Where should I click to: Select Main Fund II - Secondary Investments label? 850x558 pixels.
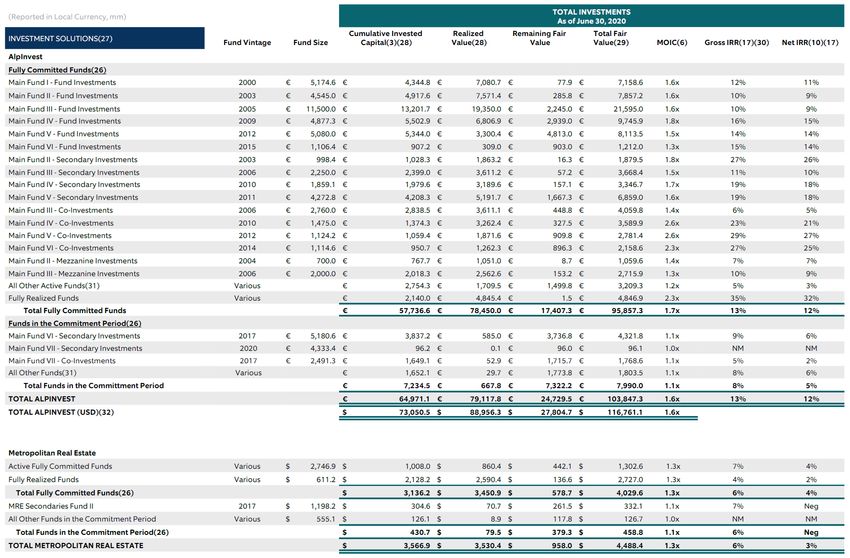(x=73, y=159)
